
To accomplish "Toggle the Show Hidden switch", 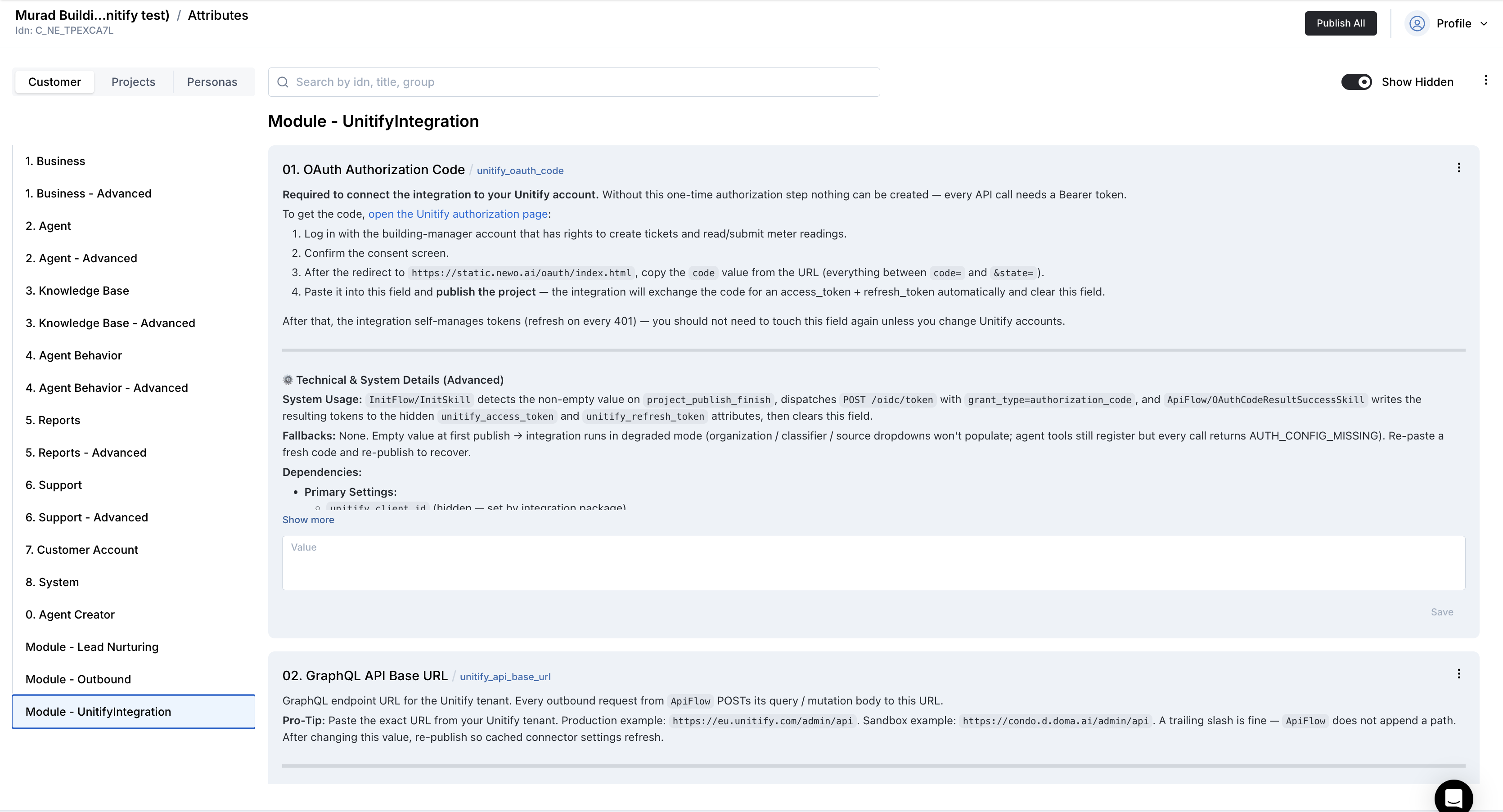I will [1356, 82].
